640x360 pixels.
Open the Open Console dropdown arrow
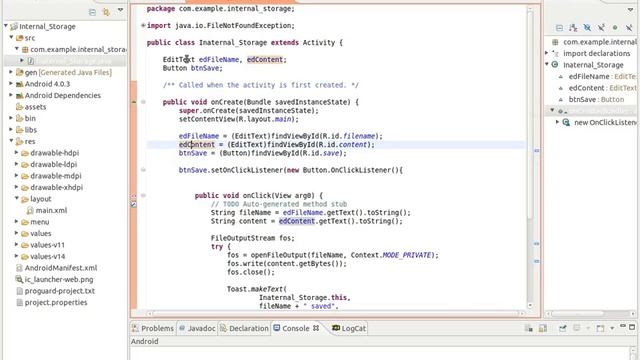point(612,328)
